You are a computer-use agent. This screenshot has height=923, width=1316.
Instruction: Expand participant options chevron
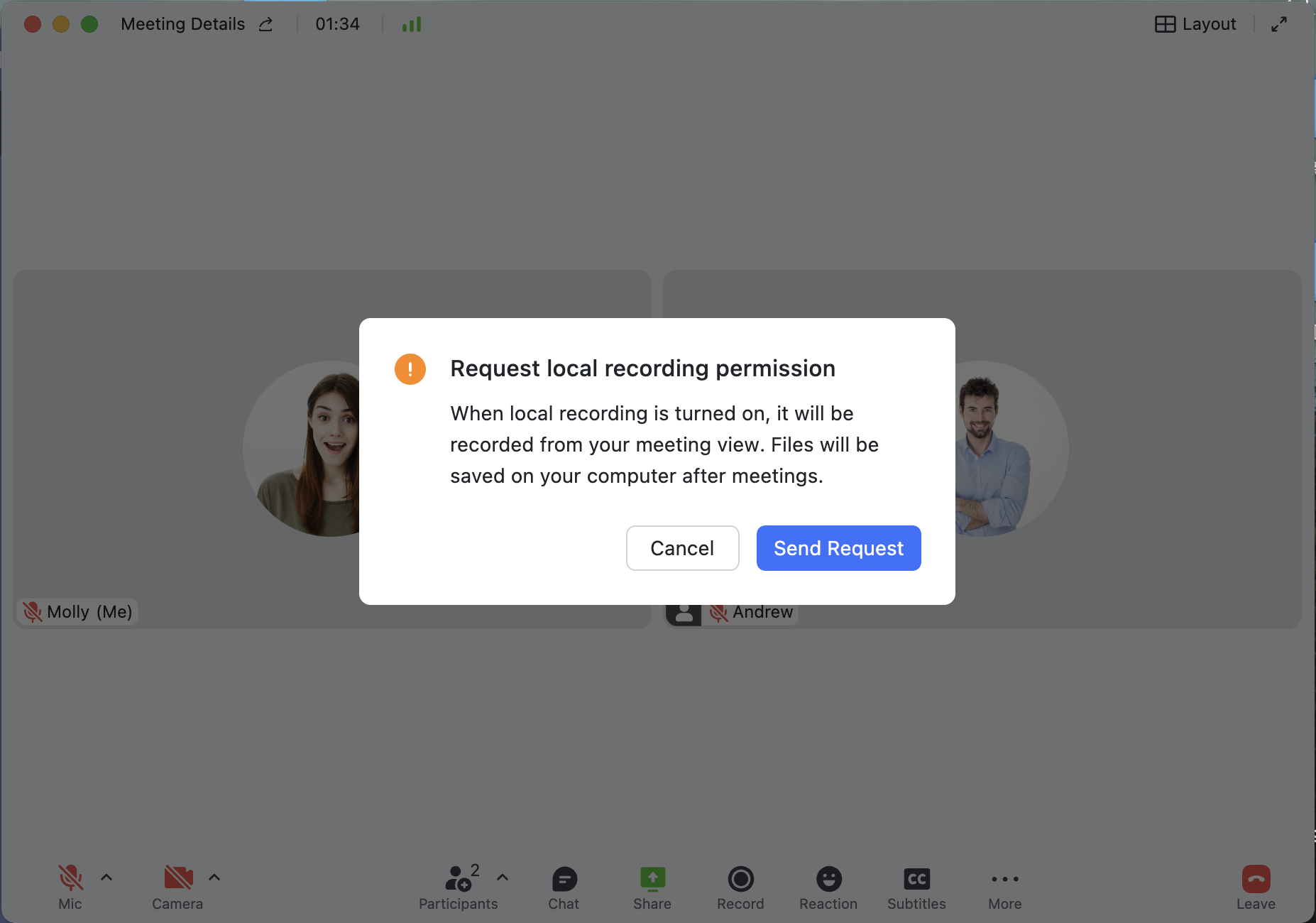[503, 878]
